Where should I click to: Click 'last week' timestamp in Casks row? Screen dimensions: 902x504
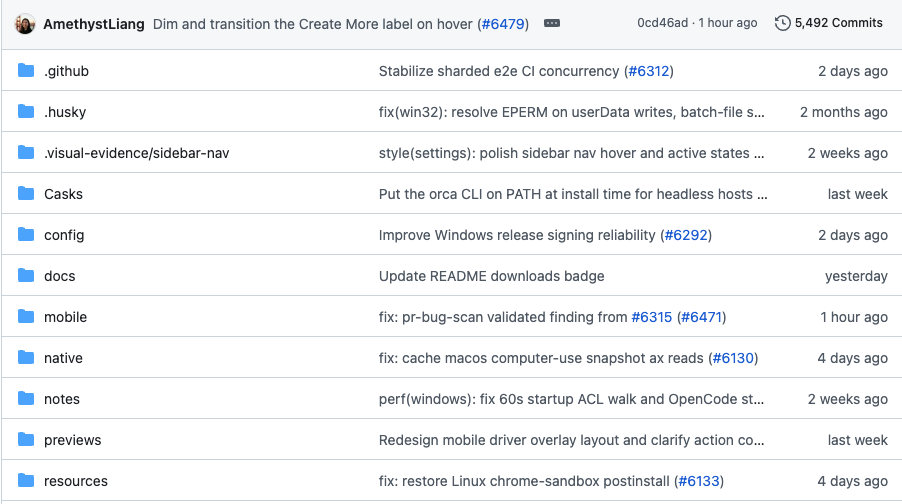coord(857,194)
